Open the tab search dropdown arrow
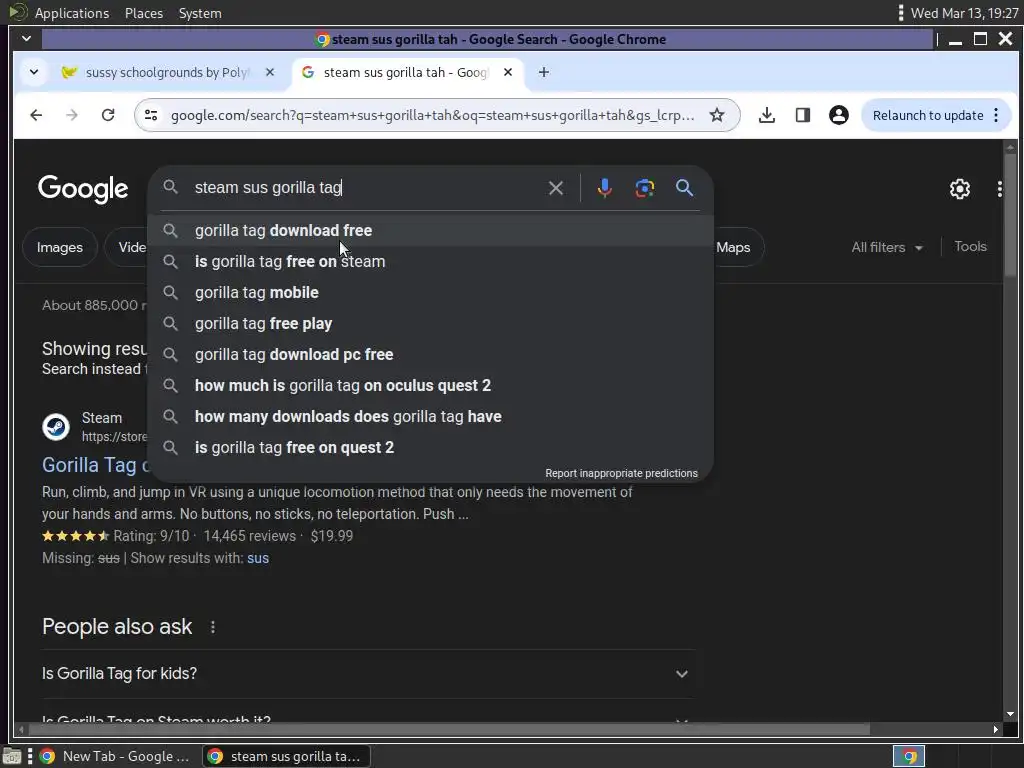Screen dimensions: 1024x768 (x=34, y=72)
